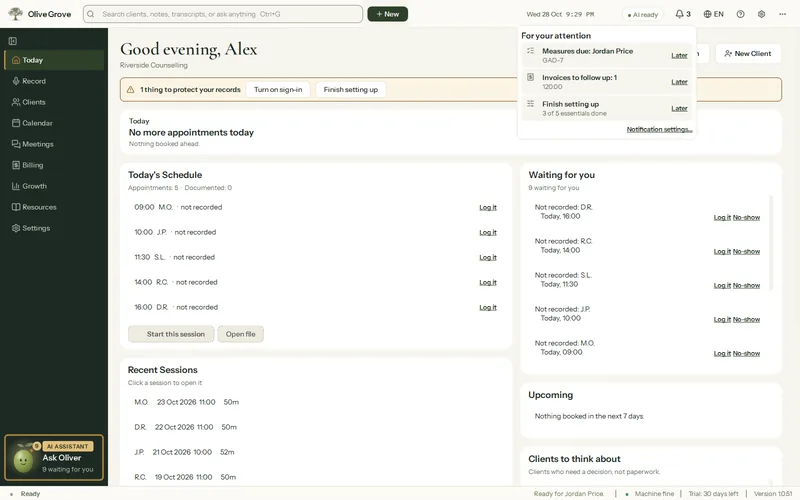Open Record in the sidebar

point(54,81)
